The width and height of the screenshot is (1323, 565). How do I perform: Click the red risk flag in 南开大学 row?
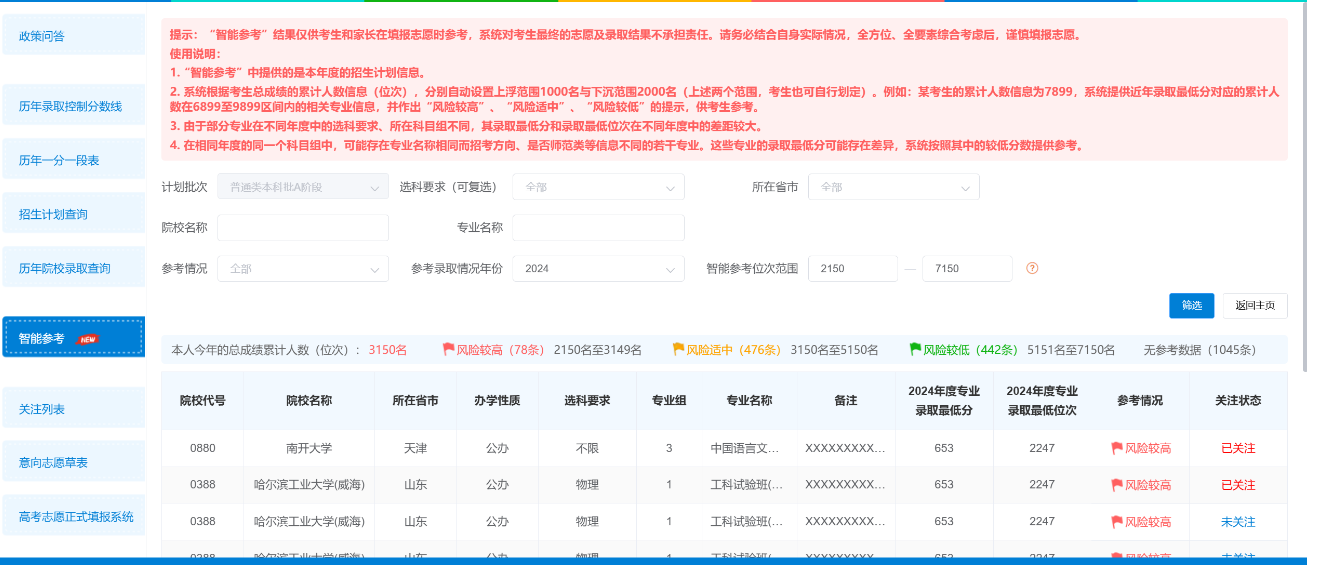[x=1117, y=448]
